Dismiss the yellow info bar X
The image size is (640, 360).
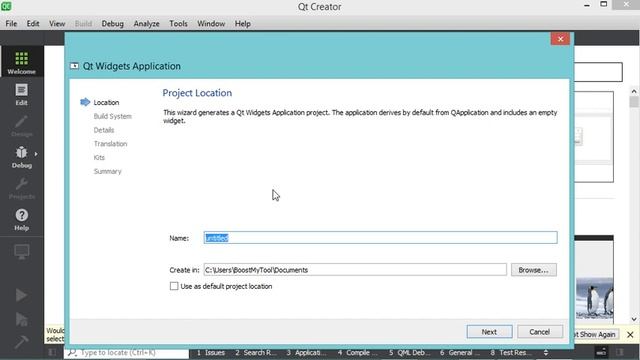(630, 335)
